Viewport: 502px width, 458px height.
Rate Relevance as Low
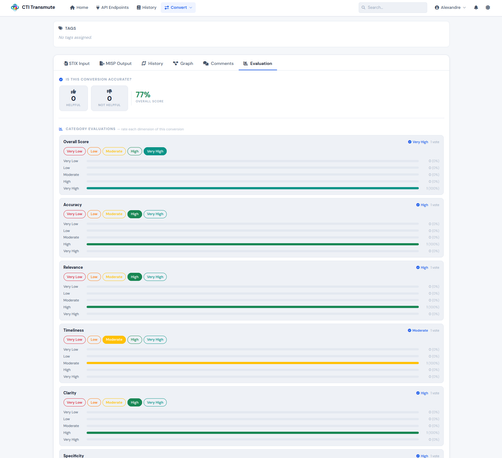(x=94, y=277)
